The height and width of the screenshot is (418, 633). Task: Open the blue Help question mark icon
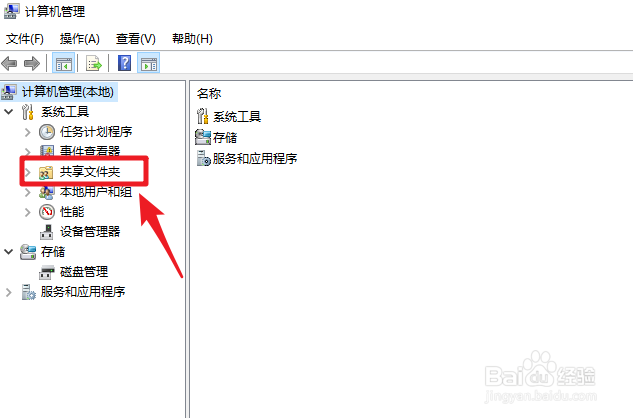[x=124, y=63]
